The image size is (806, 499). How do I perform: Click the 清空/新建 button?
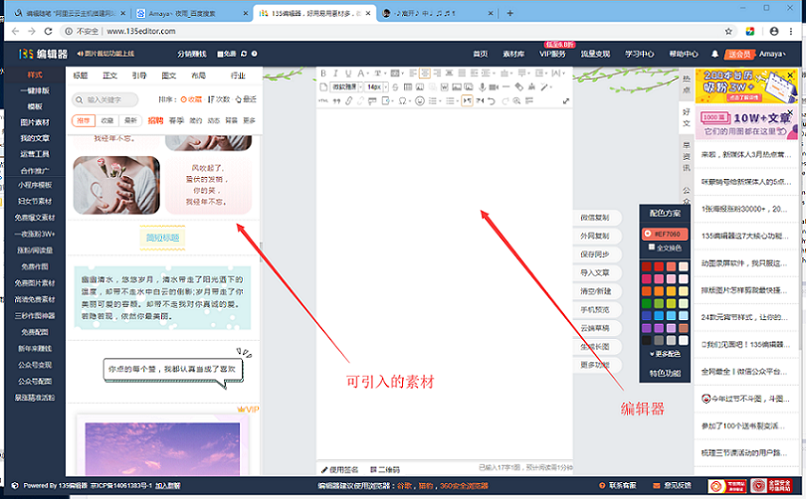(x=595, y=291)
